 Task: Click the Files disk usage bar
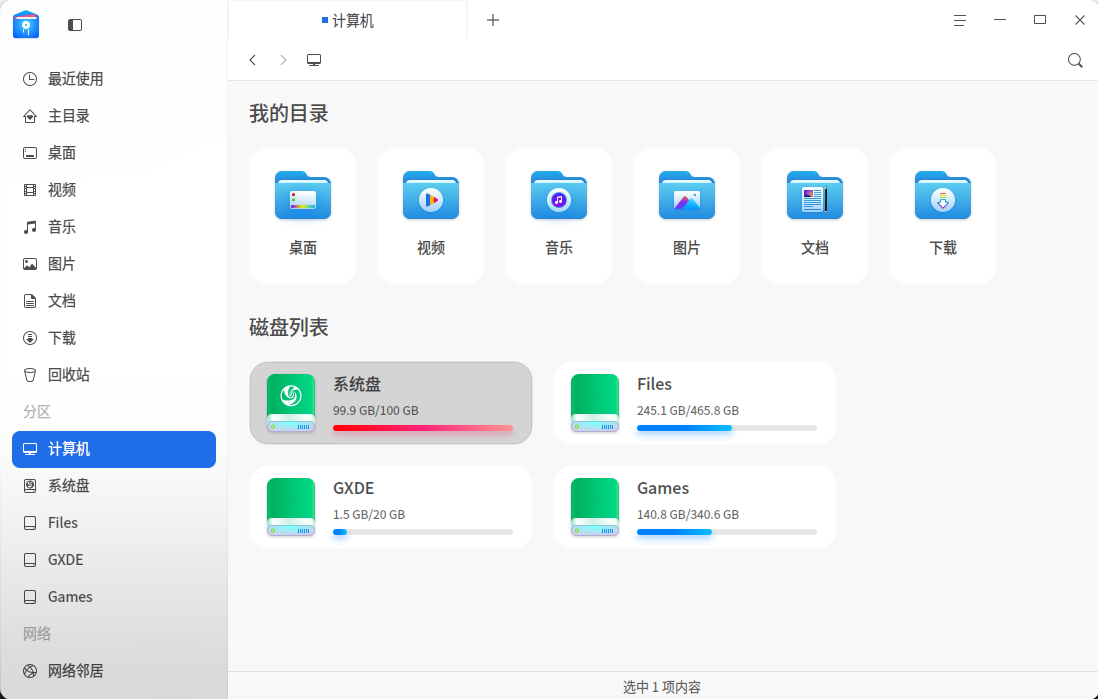(x=727, y=428)
